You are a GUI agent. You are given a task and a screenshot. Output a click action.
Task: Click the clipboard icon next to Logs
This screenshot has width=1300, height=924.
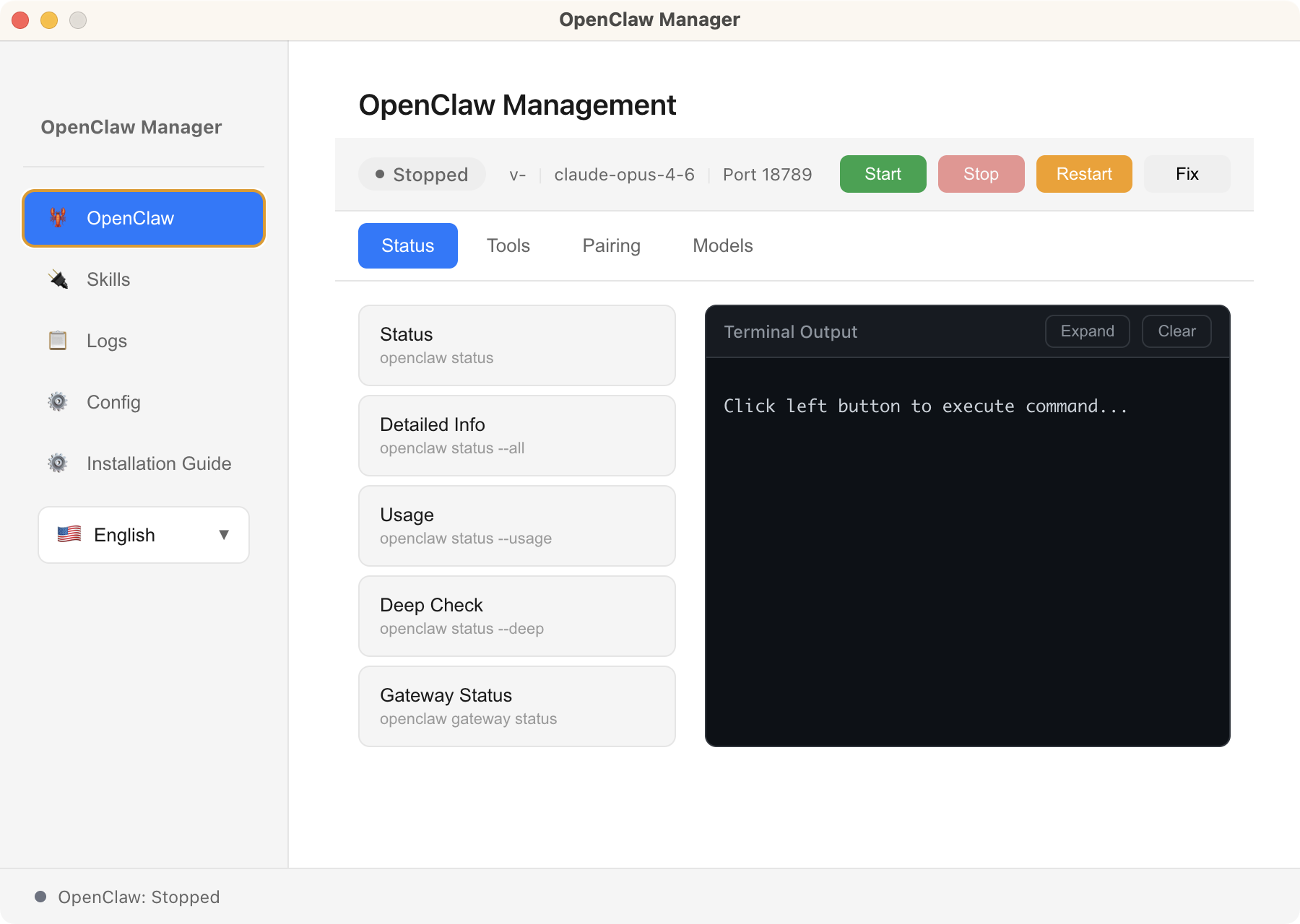[x=58, y=340]
